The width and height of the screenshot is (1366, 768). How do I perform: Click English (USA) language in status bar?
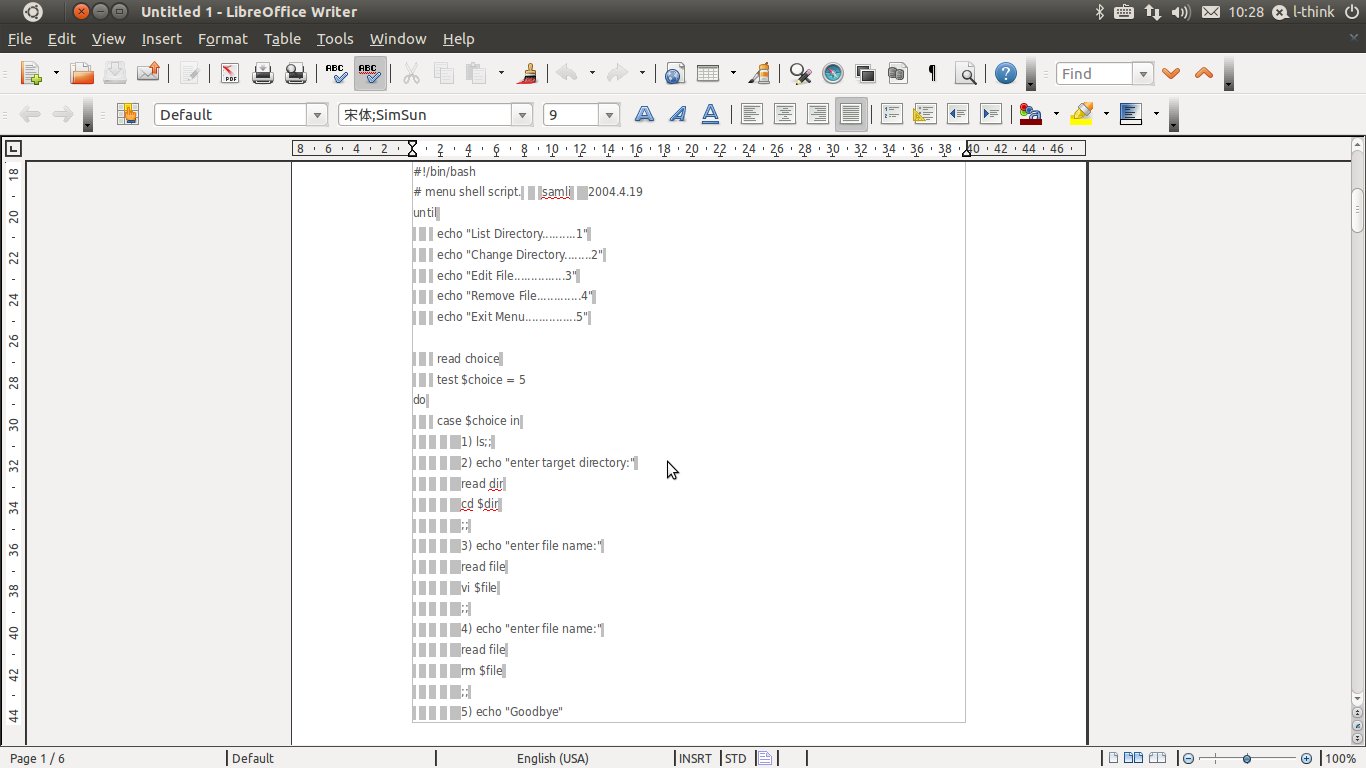coord(553,758)
